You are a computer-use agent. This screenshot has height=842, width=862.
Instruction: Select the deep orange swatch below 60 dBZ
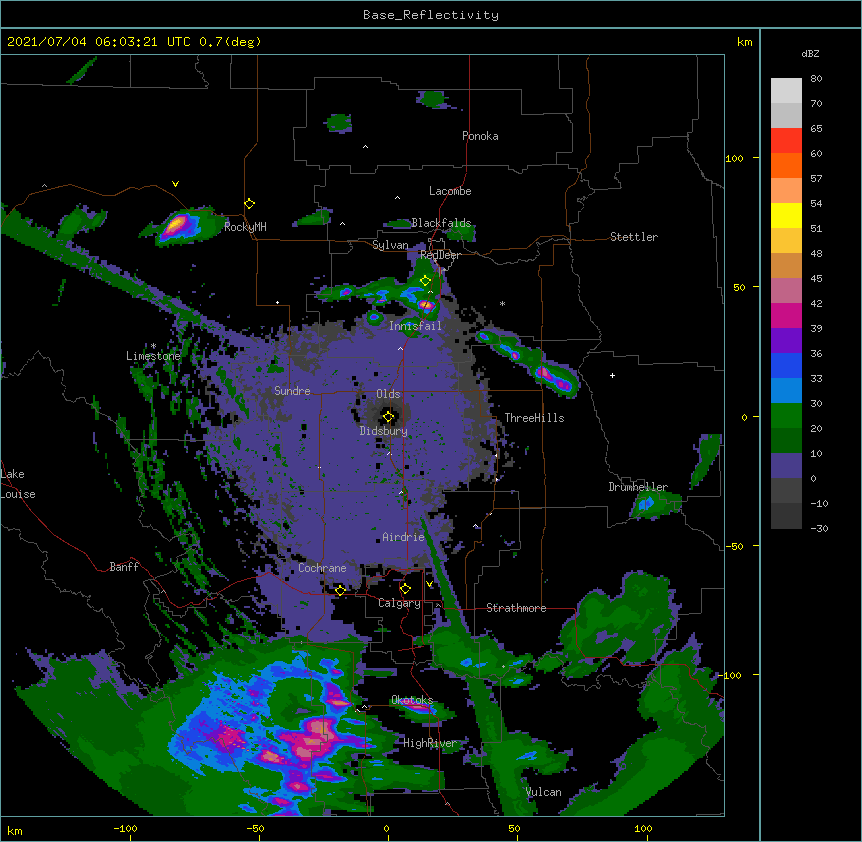[x=786, y=165]
